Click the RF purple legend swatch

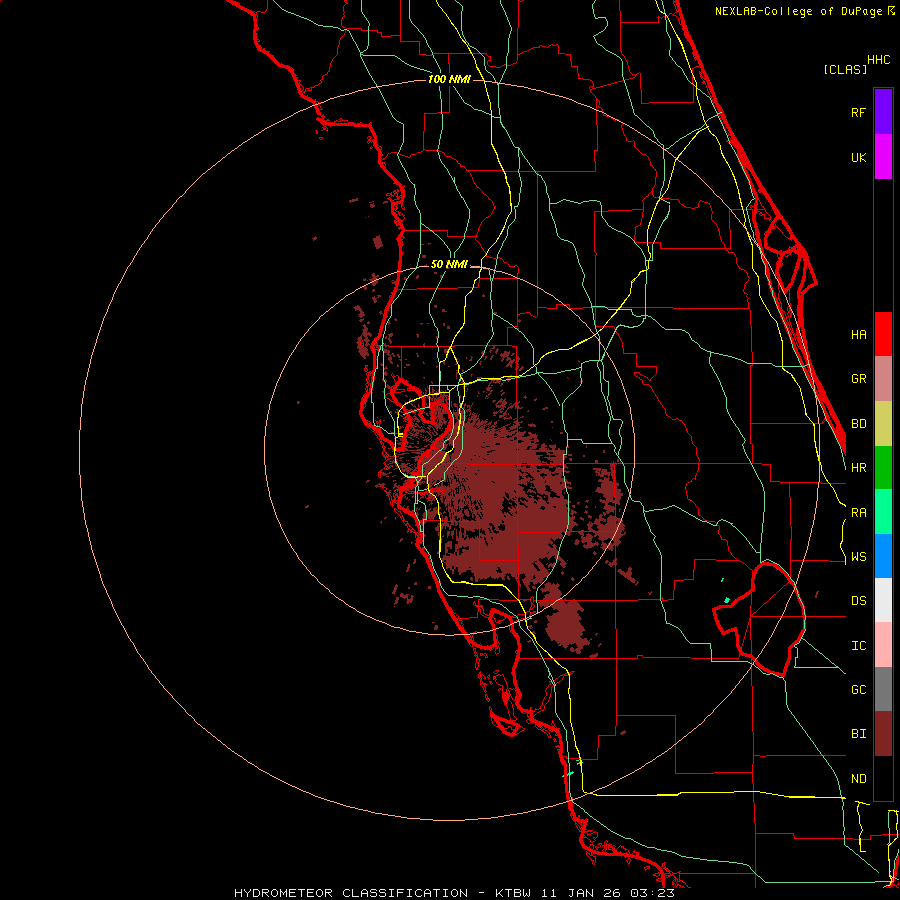[x=883, y=112]
